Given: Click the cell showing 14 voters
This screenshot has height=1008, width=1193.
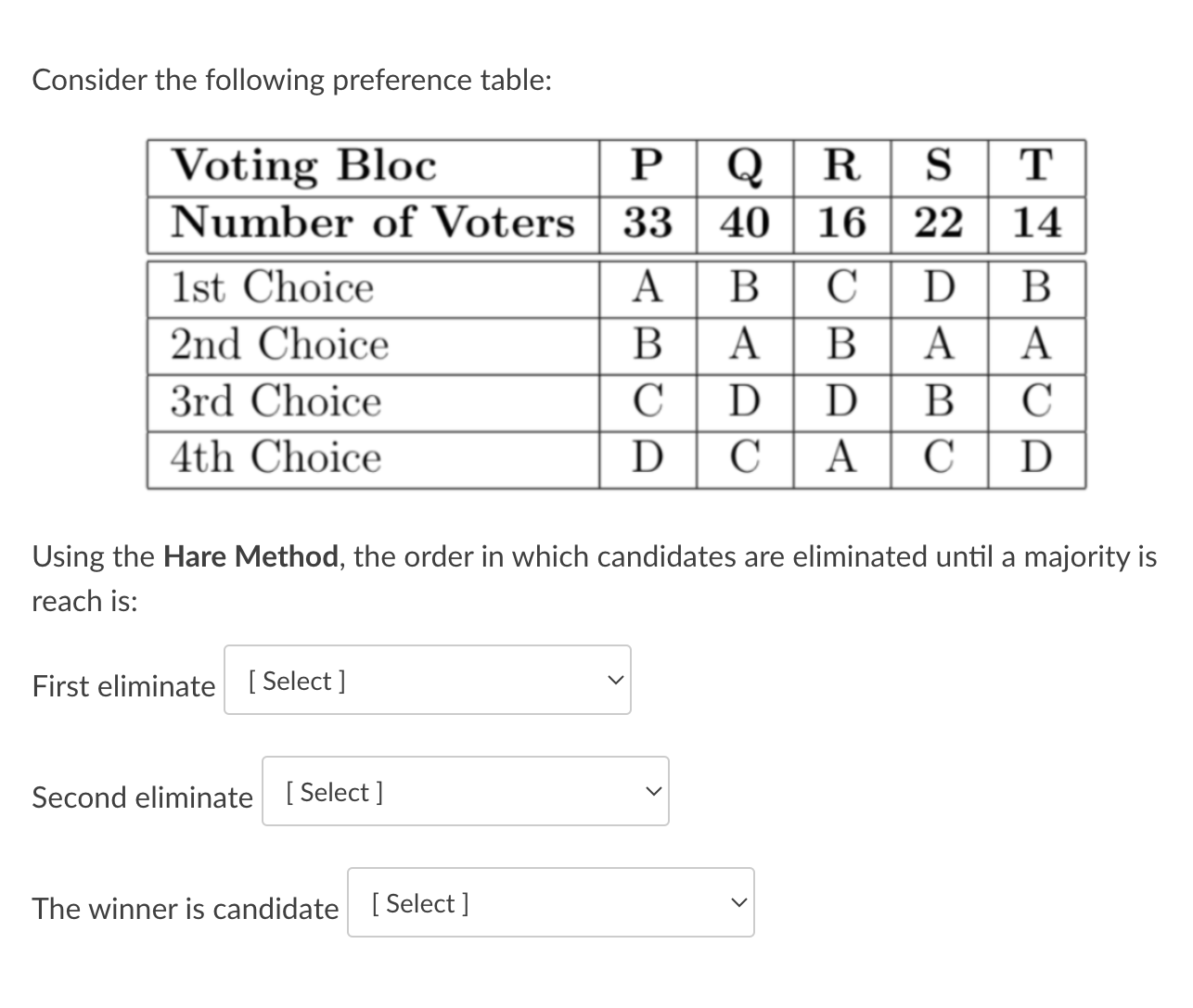Looking at the screenshot, I should (x=1036, y=223).
